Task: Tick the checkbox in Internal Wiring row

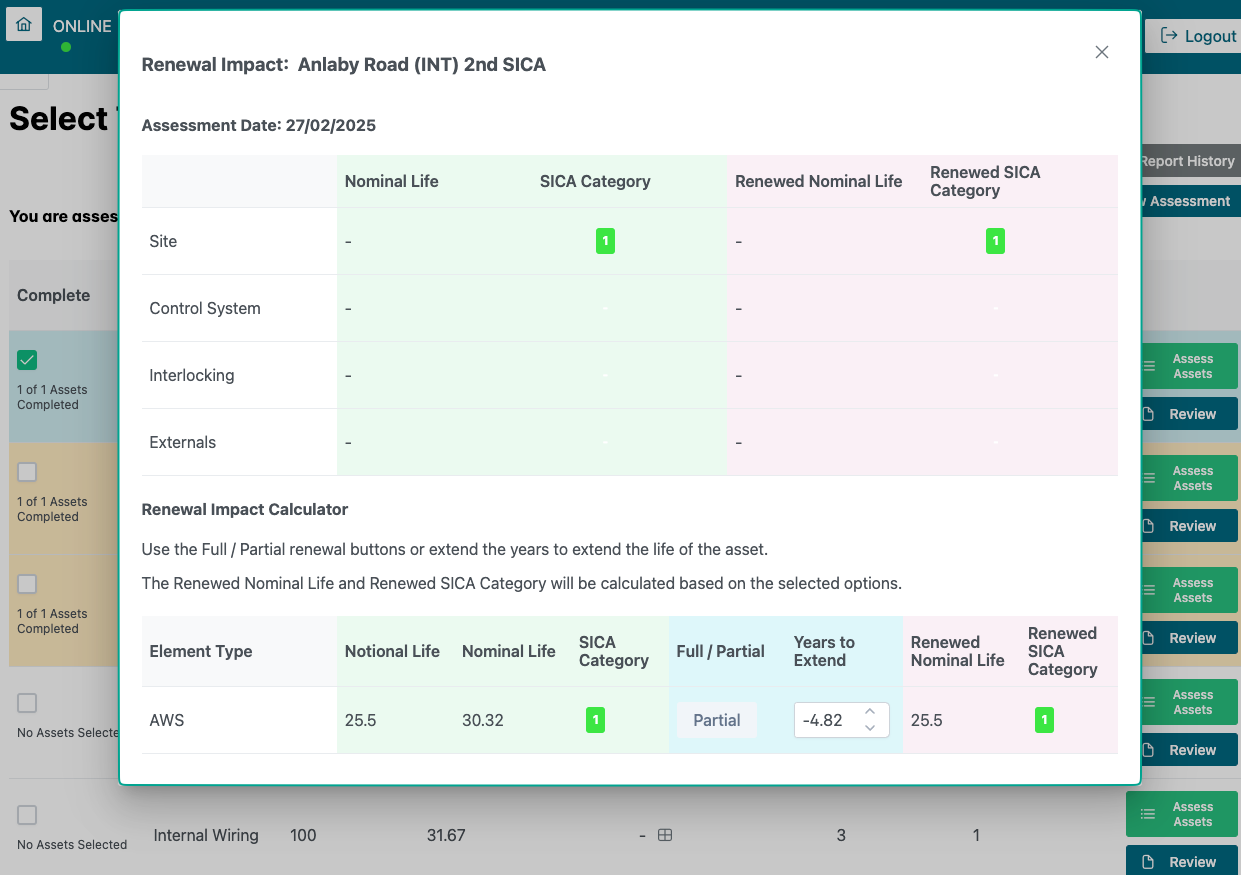Action: (28, 815)
